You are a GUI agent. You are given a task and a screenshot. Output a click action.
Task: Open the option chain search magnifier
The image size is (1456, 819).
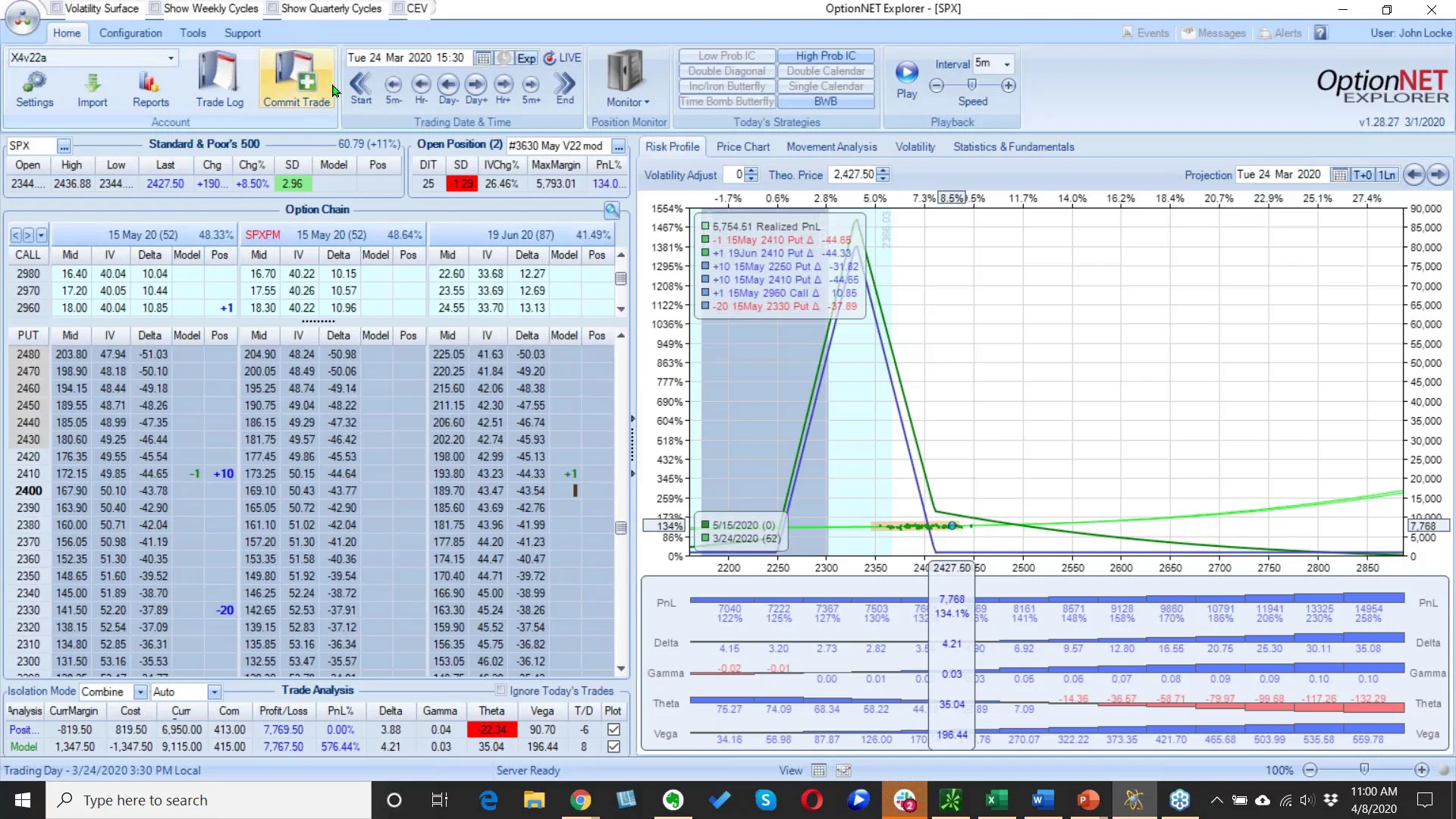pos(612,210)
